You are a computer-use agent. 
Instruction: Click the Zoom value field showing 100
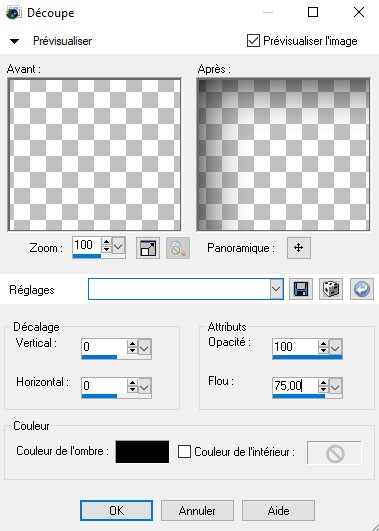[87, 245]
